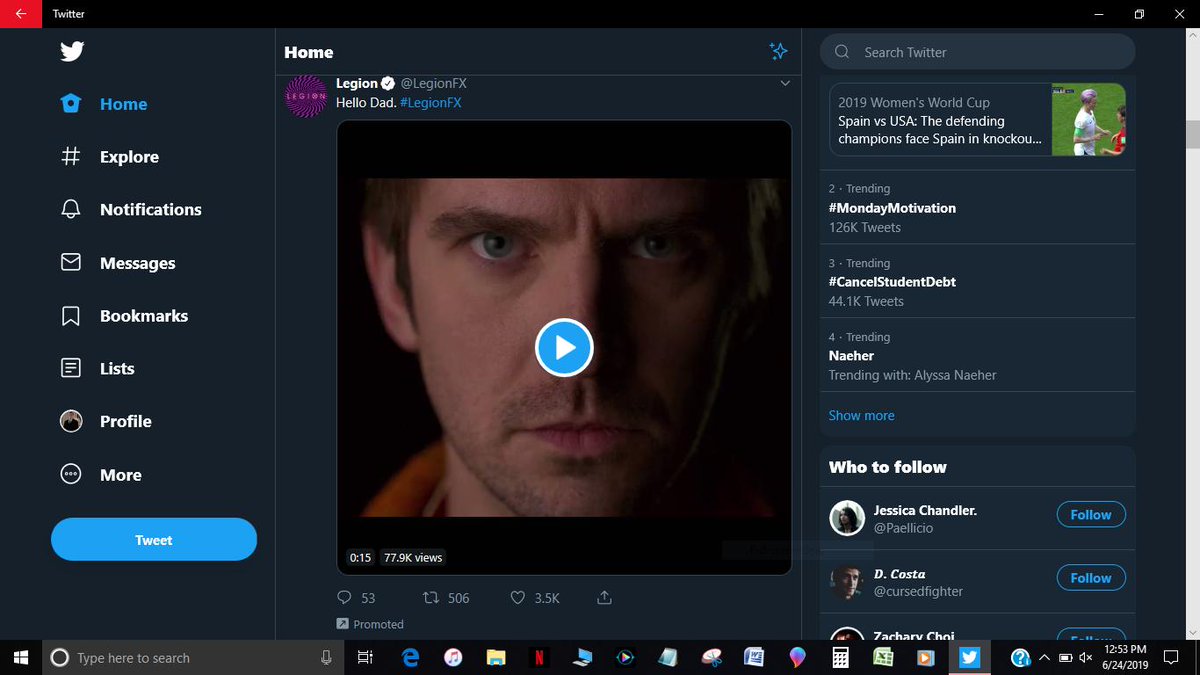This screenshot has width=1200, height=675.
Task: Open the Notifications bell
Action: coord(148,209)
